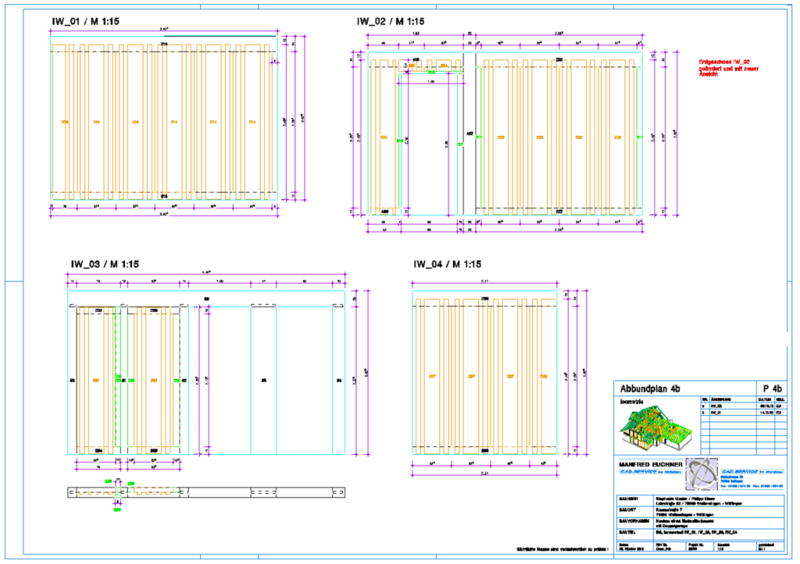
Task: Select the IW_04 / M 1:15 heading
Action: pyautogui.click(x=448, y=264)
